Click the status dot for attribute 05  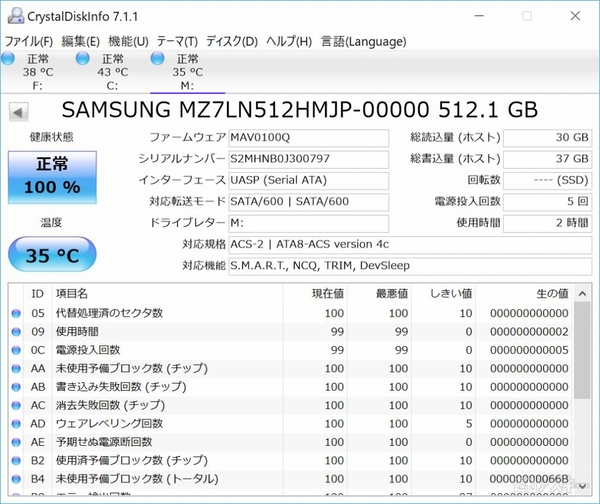coord(16,313)
